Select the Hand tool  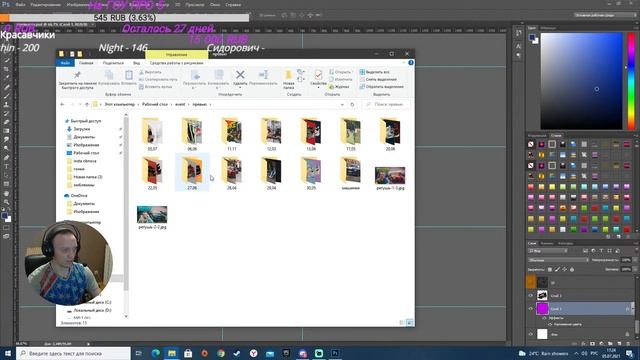pyautogui.click(x=7, y=194)
